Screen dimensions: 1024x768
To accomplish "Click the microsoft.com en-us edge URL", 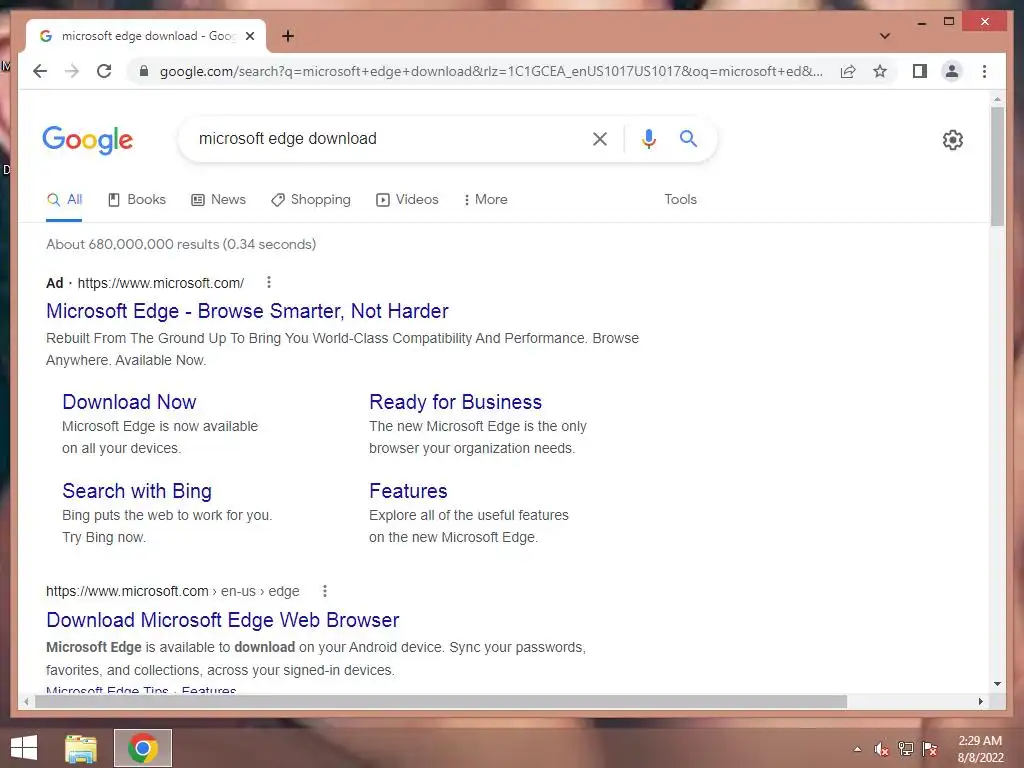I will pos(172,591).
